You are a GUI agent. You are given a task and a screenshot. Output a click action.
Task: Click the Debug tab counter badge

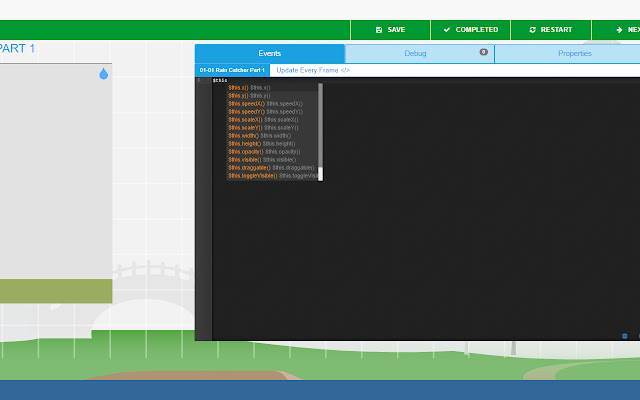(484, 52)
